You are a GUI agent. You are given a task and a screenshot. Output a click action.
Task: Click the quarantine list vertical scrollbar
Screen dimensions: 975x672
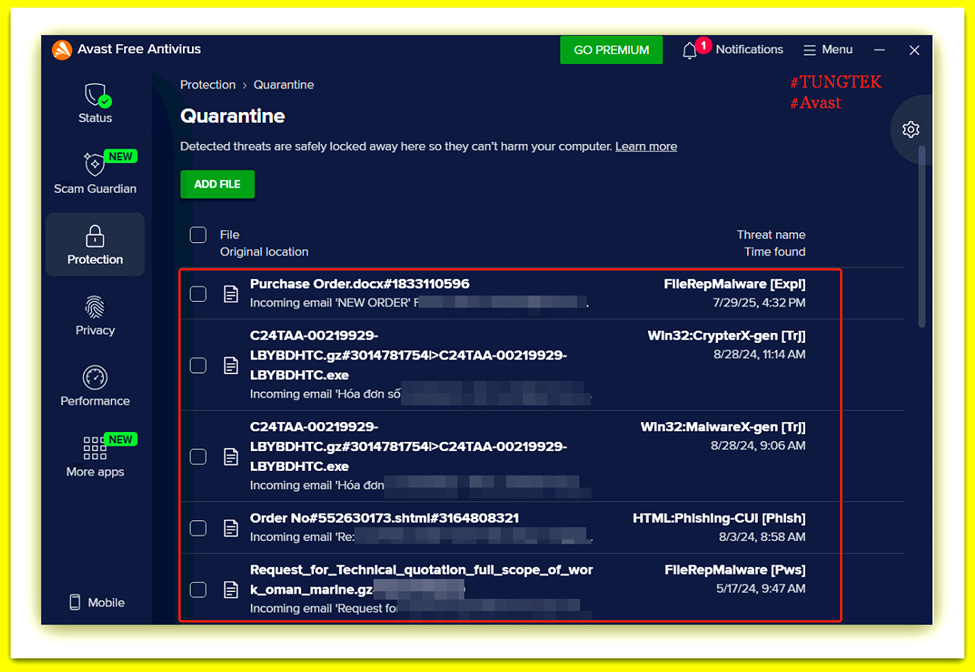coord(922,236)
